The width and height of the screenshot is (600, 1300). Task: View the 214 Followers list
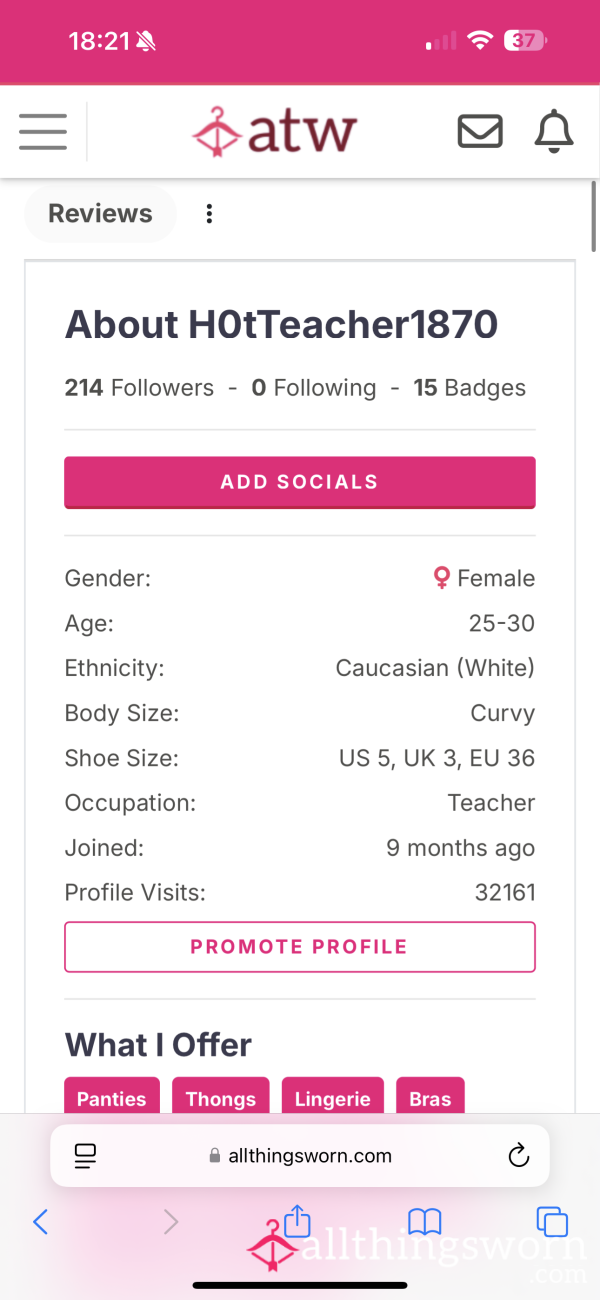point(139,388)
